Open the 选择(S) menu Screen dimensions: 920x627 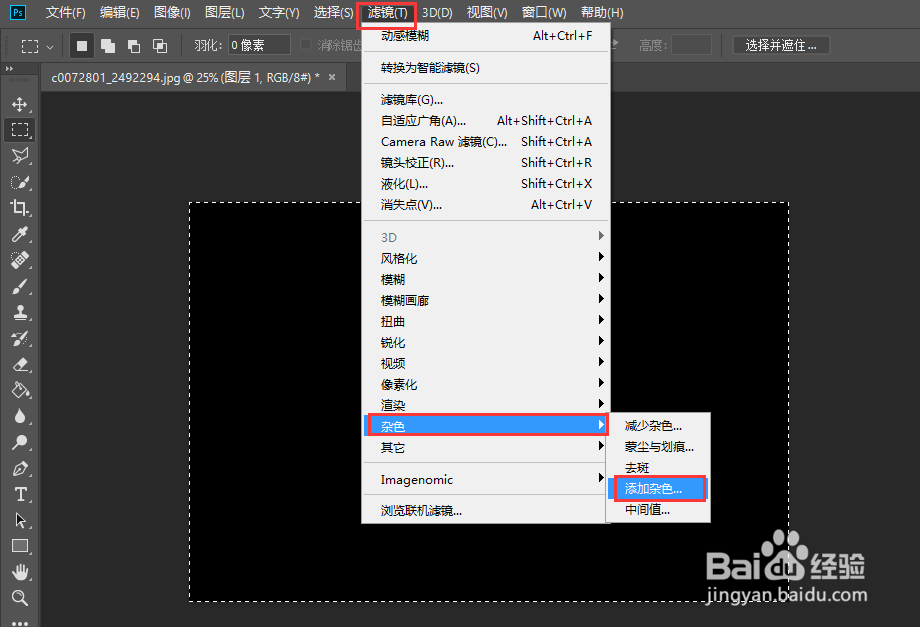tap(333, 12)
